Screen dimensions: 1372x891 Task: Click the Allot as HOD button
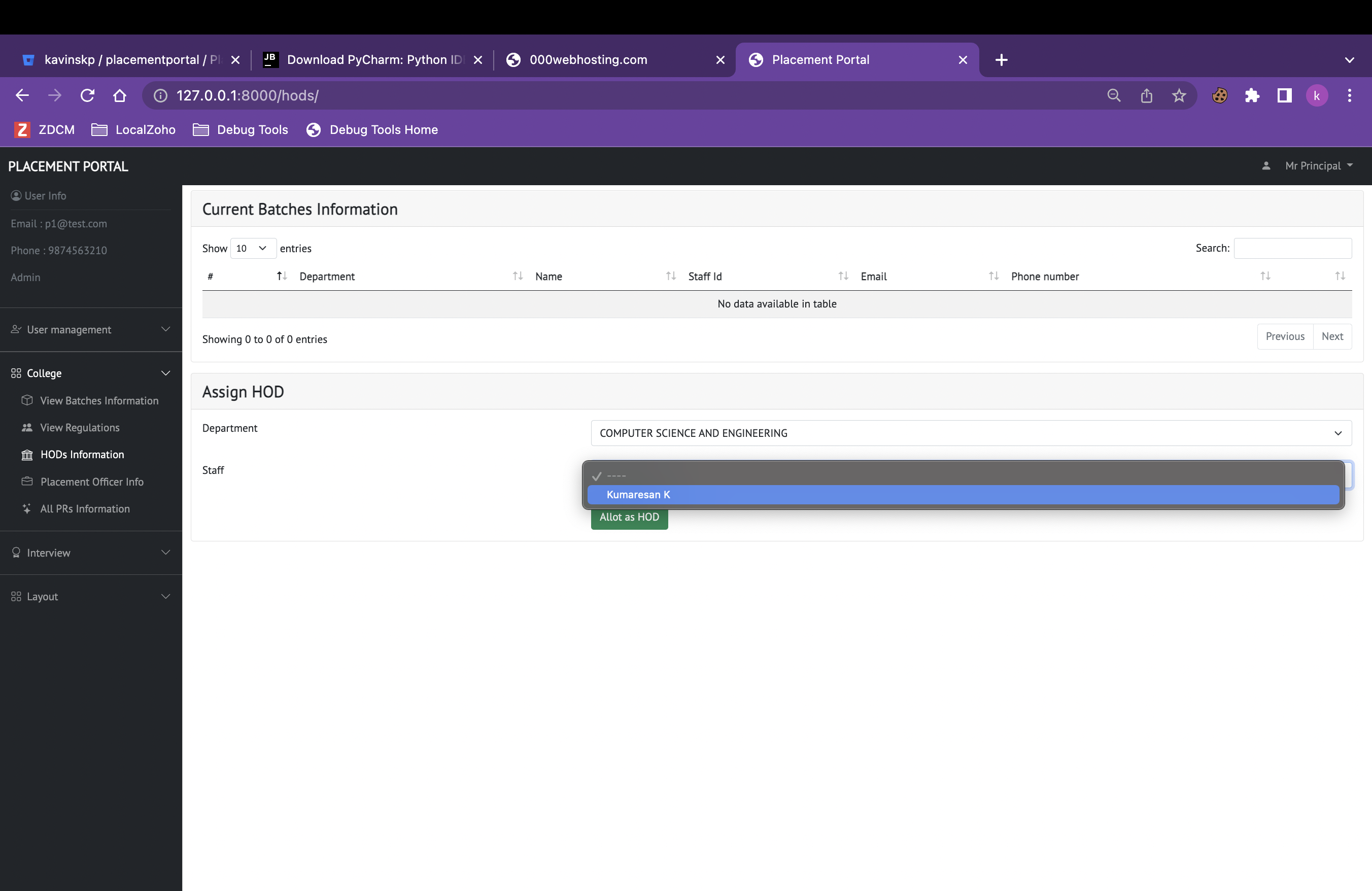(630, 517)
